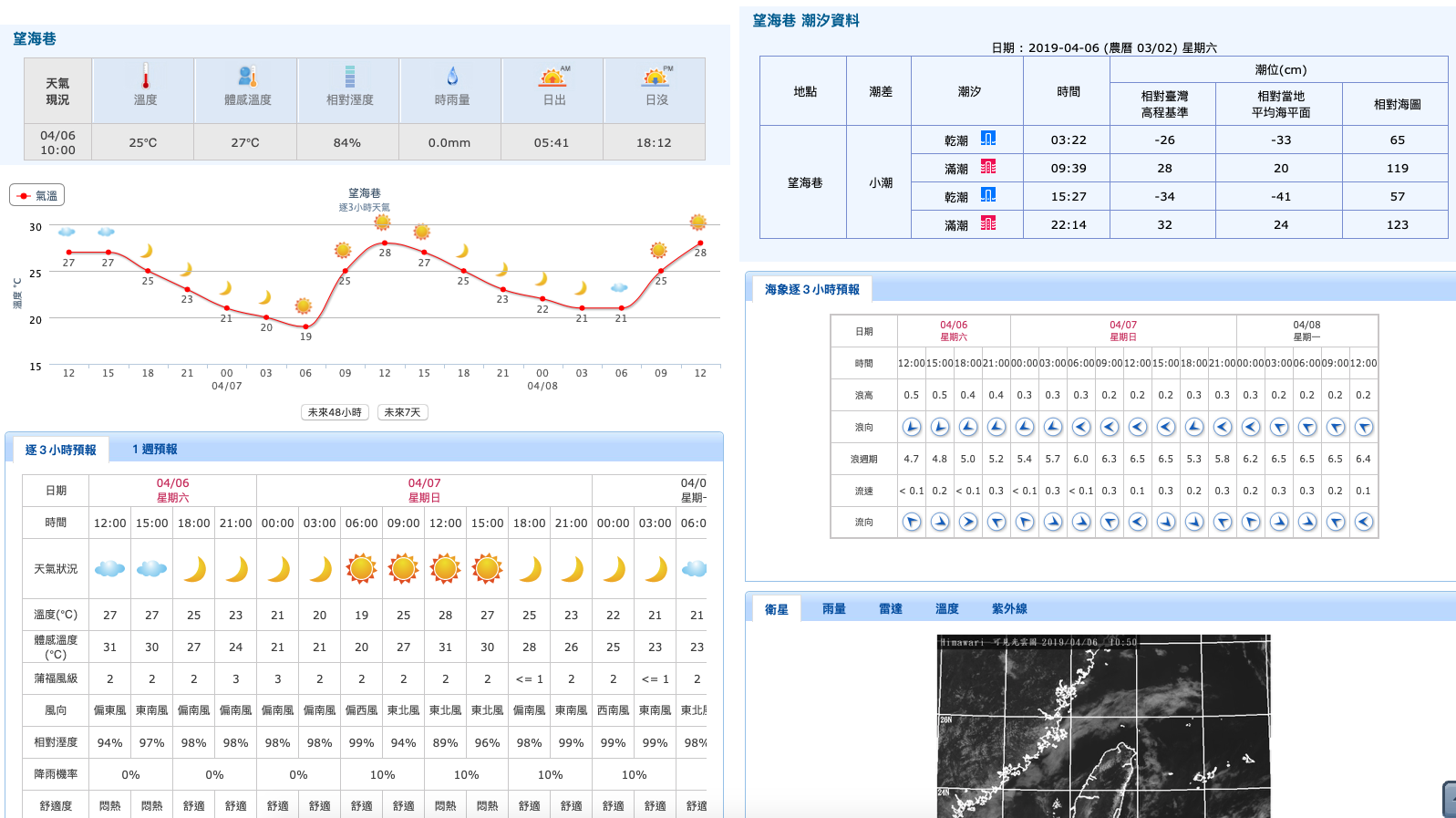
Task: Switch to the 雨量 tab
Action: 833,609
